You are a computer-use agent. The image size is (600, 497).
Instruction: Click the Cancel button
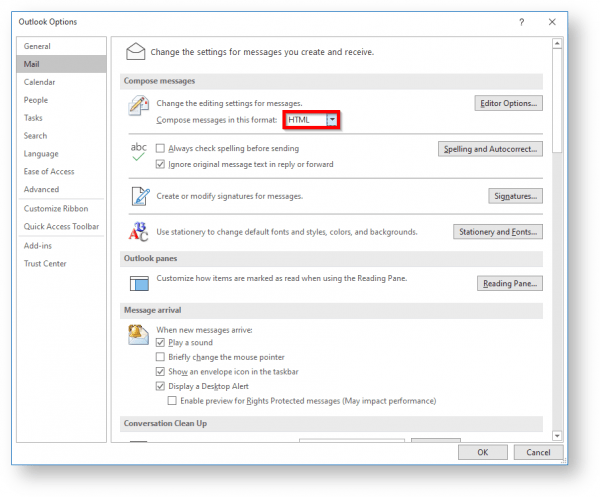[x=538, y=452]
